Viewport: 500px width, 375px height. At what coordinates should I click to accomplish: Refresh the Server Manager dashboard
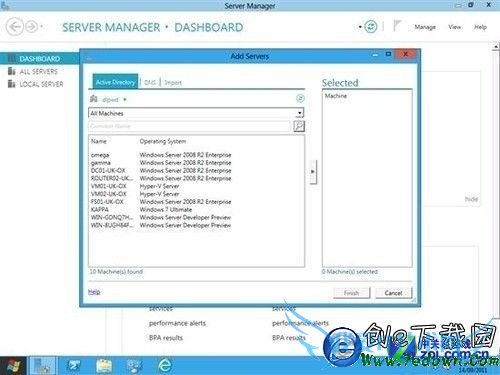point(371,27)
